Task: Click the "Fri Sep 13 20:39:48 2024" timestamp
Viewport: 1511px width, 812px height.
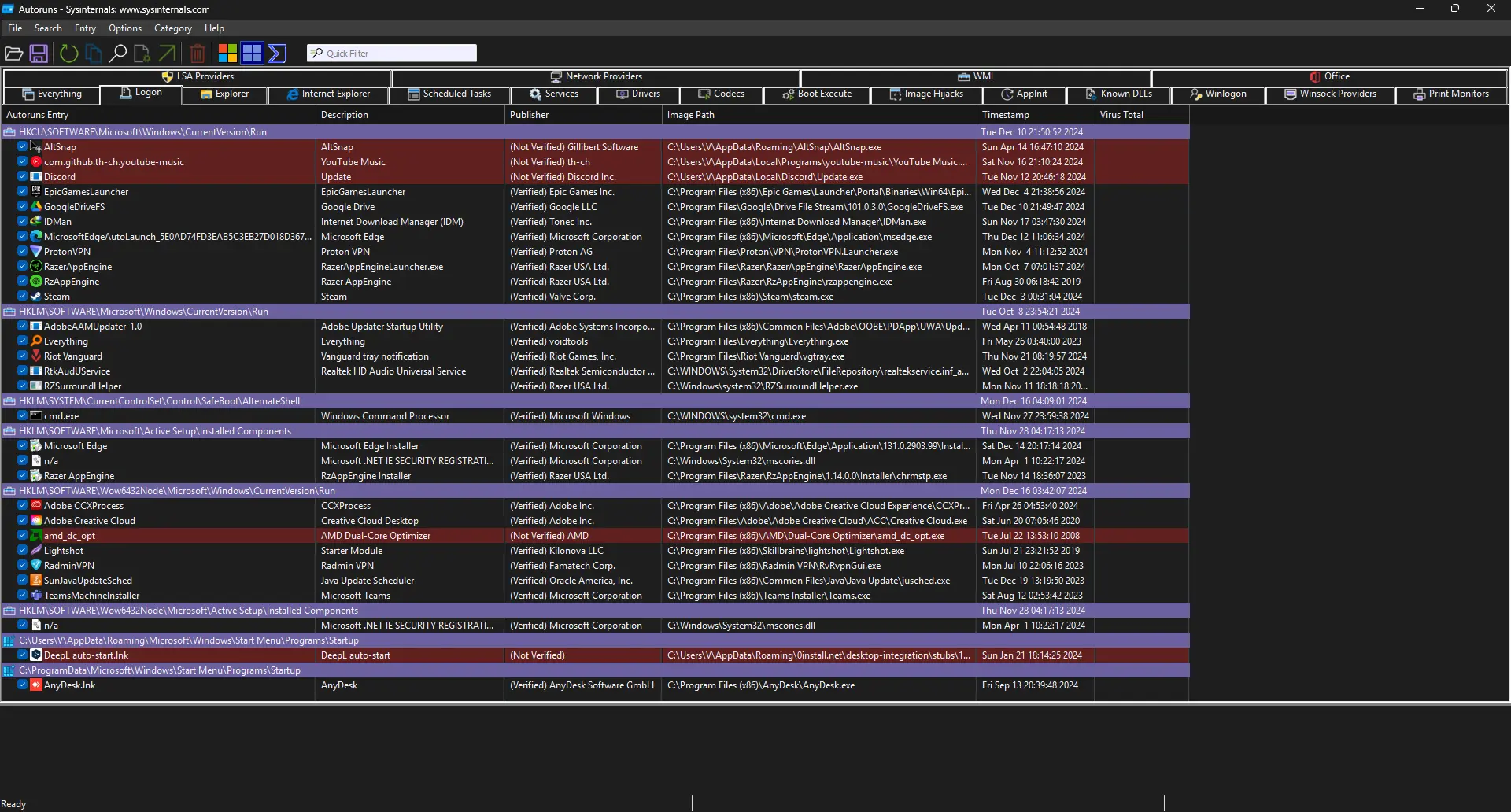Action: [x=1030, y=685]
